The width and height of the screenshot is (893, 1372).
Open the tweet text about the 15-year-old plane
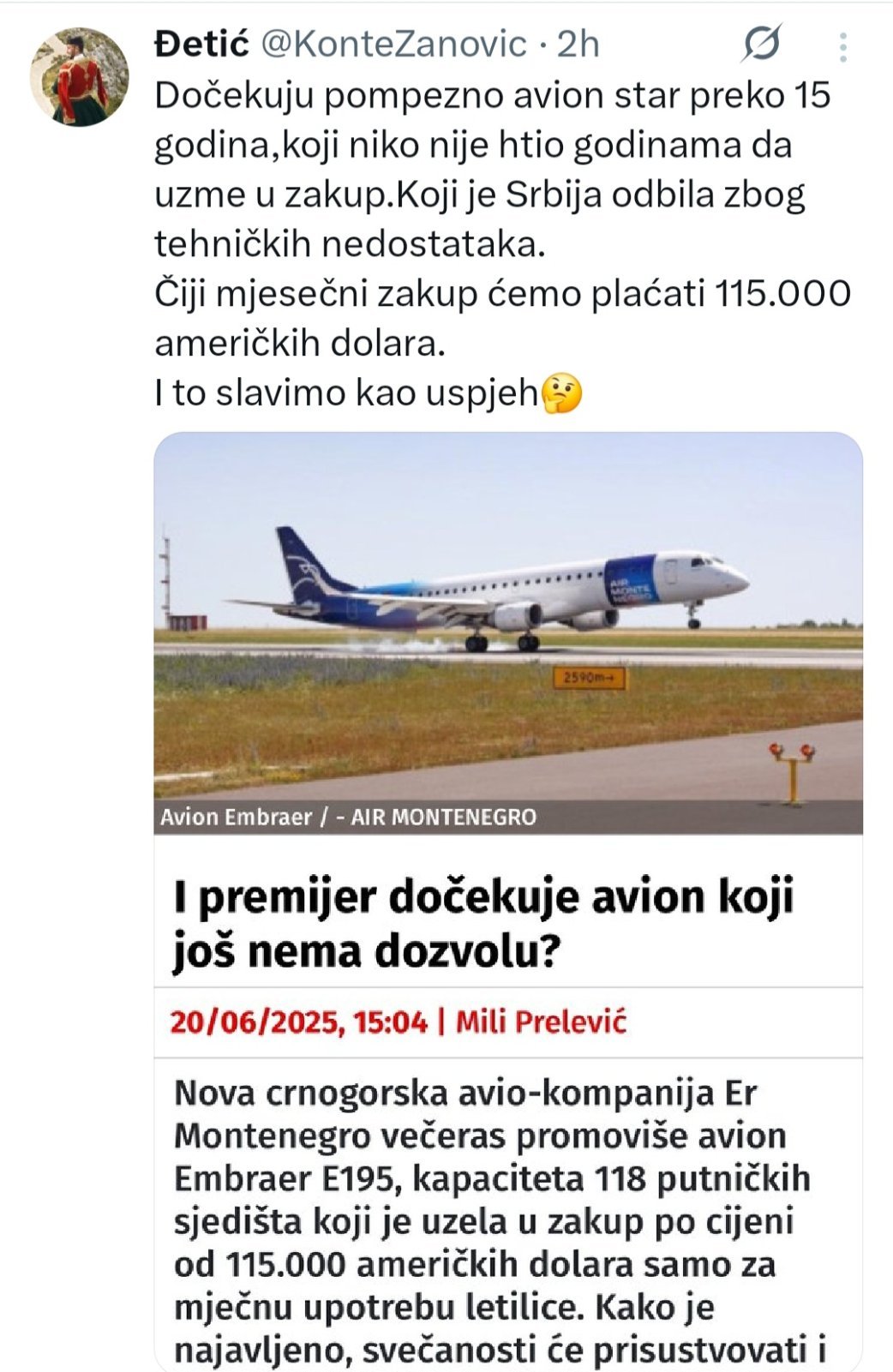pyautogui.click(x=502, y=244)
